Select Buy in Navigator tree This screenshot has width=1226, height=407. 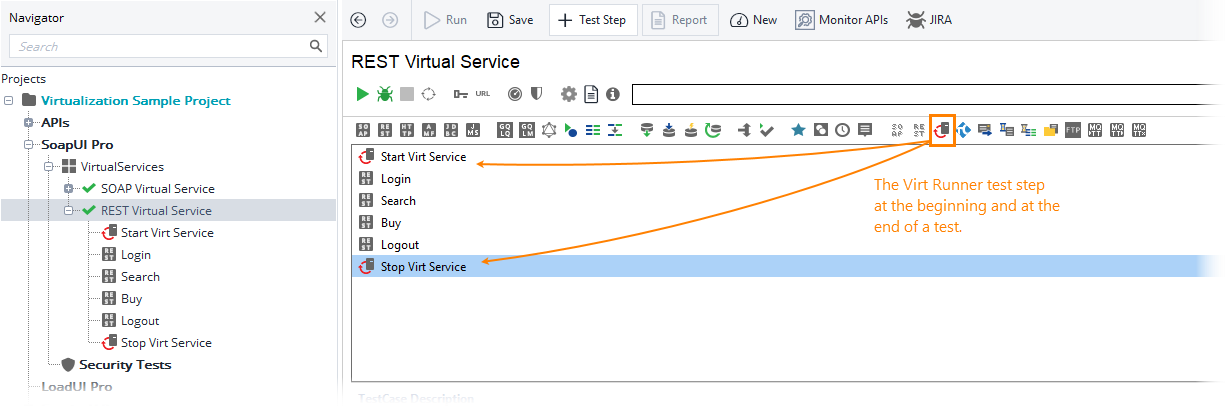[132, 299]
